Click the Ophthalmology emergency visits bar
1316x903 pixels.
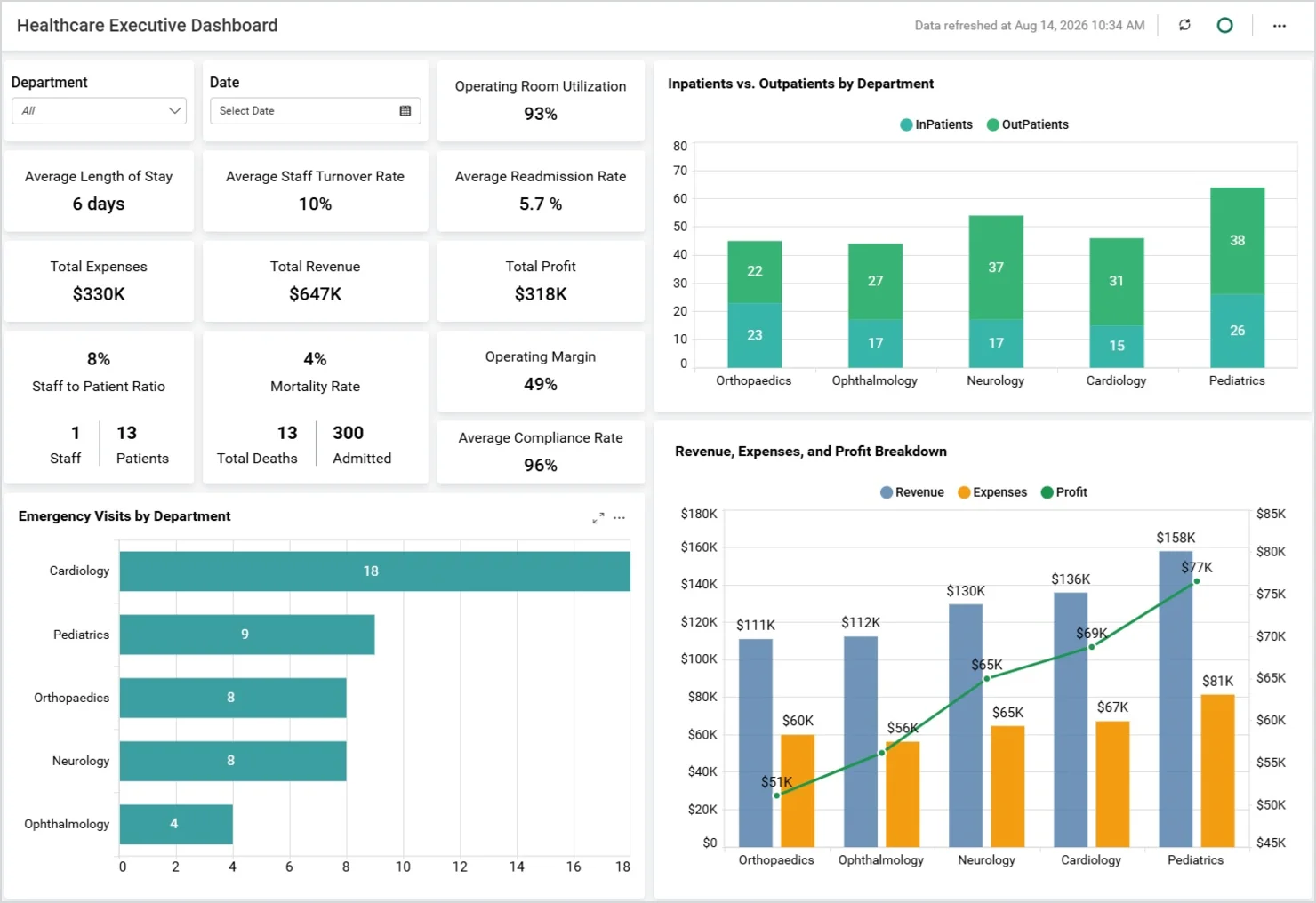coord(176,824)
